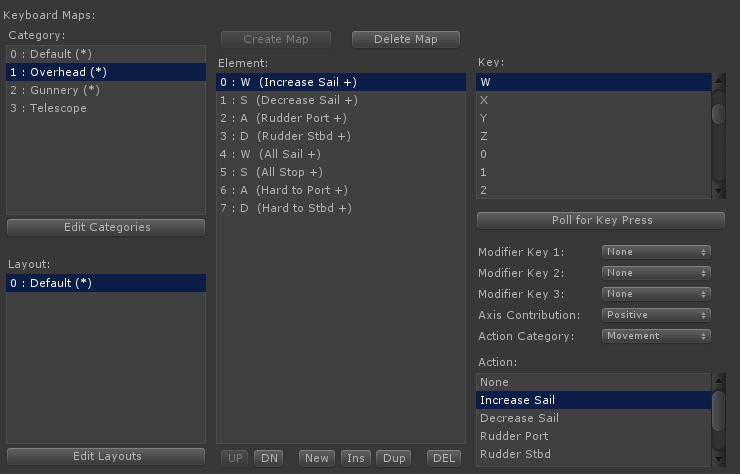Open Edit Categories
The height and width of the screenshot is (474, 740).
pyautogui.click(x=106, y=228)
